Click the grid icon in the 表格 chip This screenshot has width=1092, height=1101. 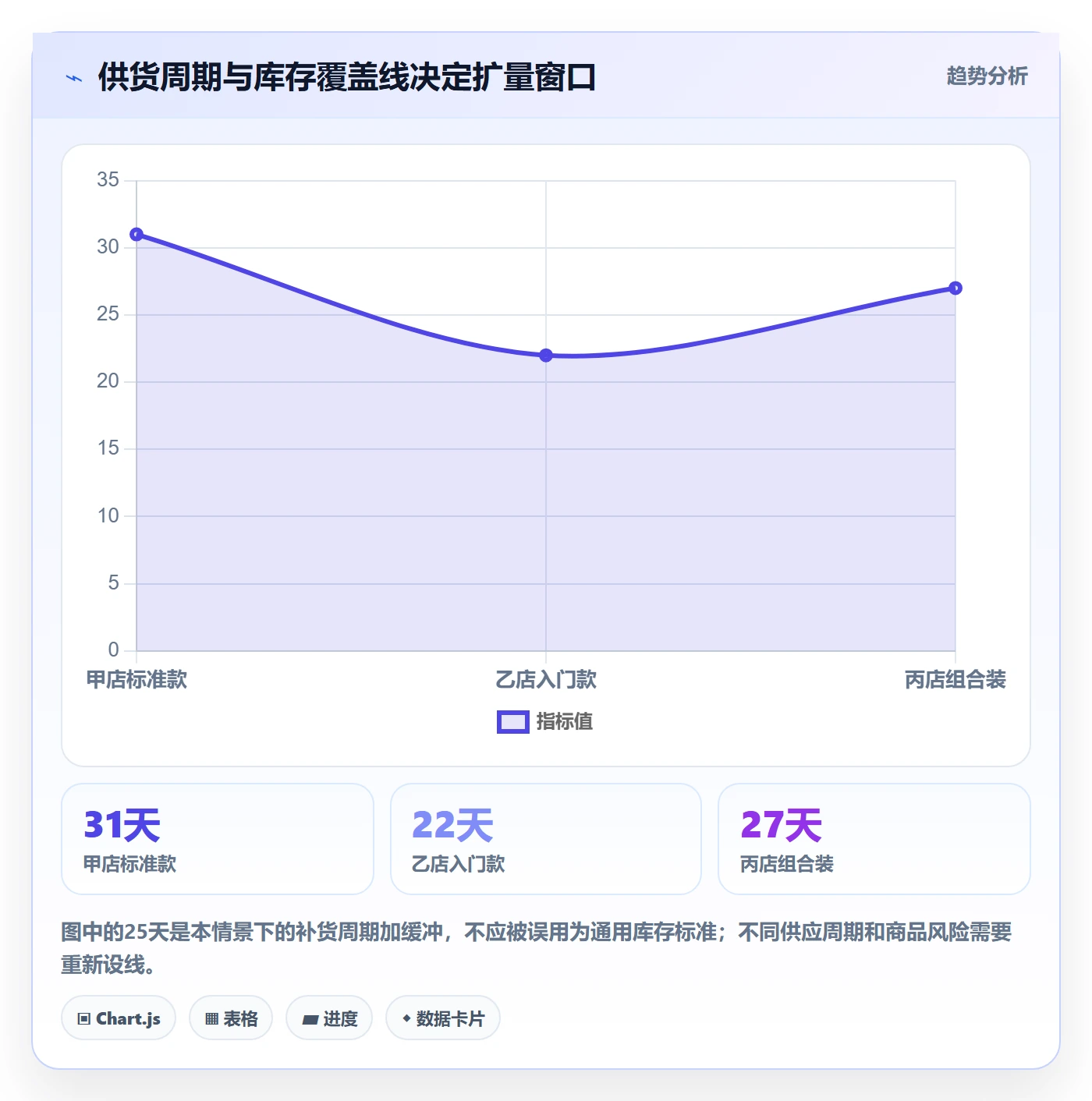click(x=211, y=1019)
